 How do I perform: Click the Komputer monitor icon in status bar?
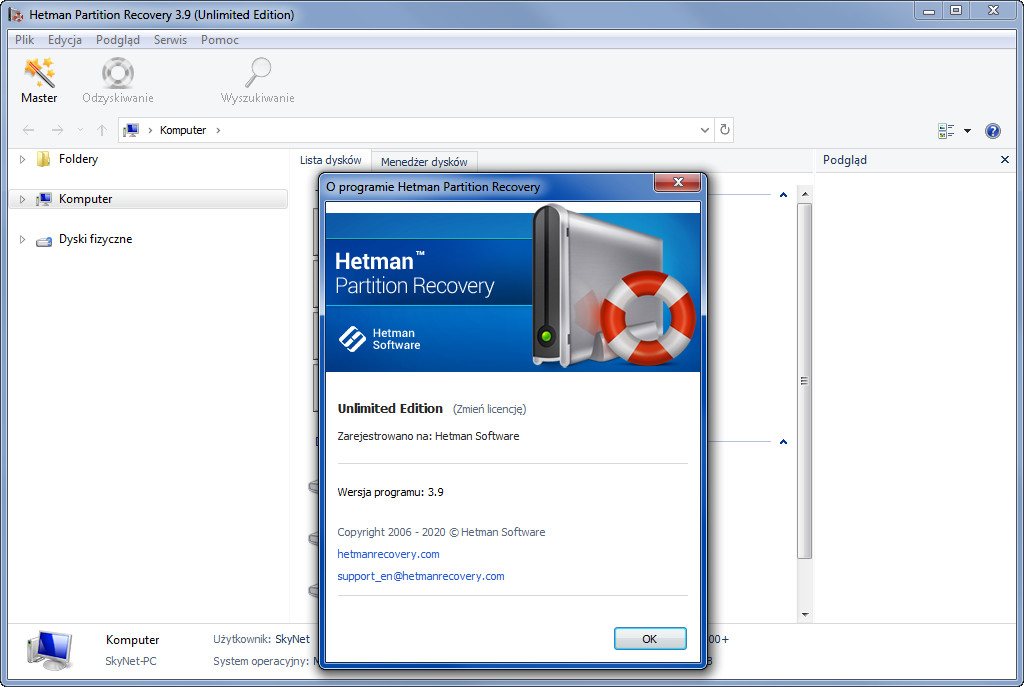tap(50, 650)
